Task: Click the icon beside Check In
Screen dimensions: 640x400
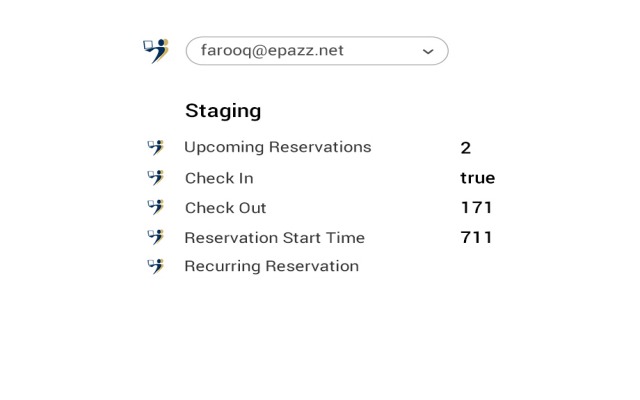Action: tap(155, 177)
